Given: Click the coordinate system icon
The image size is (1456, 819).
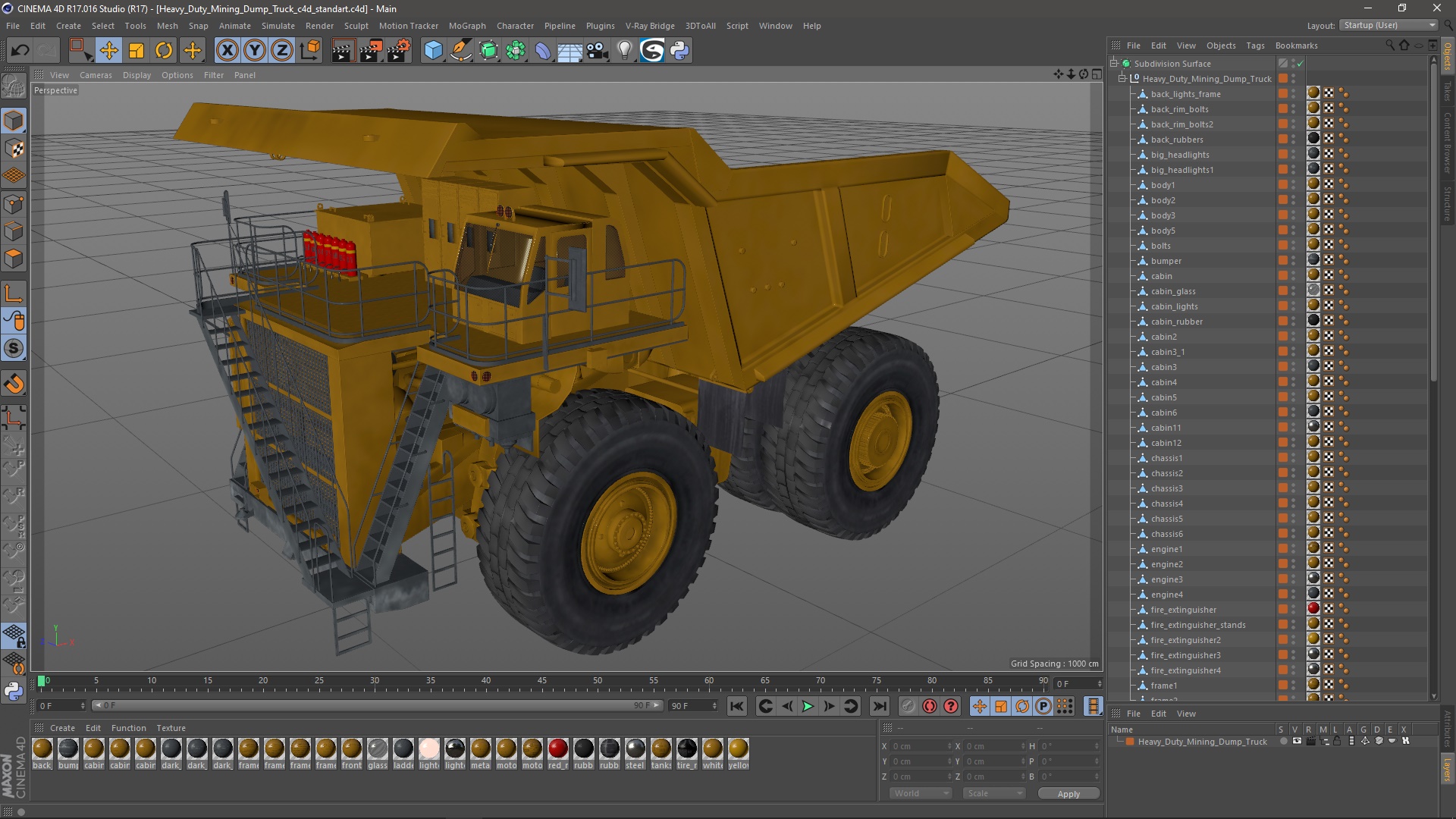Looking at the screenshot, I should click(x=310, y=51).
